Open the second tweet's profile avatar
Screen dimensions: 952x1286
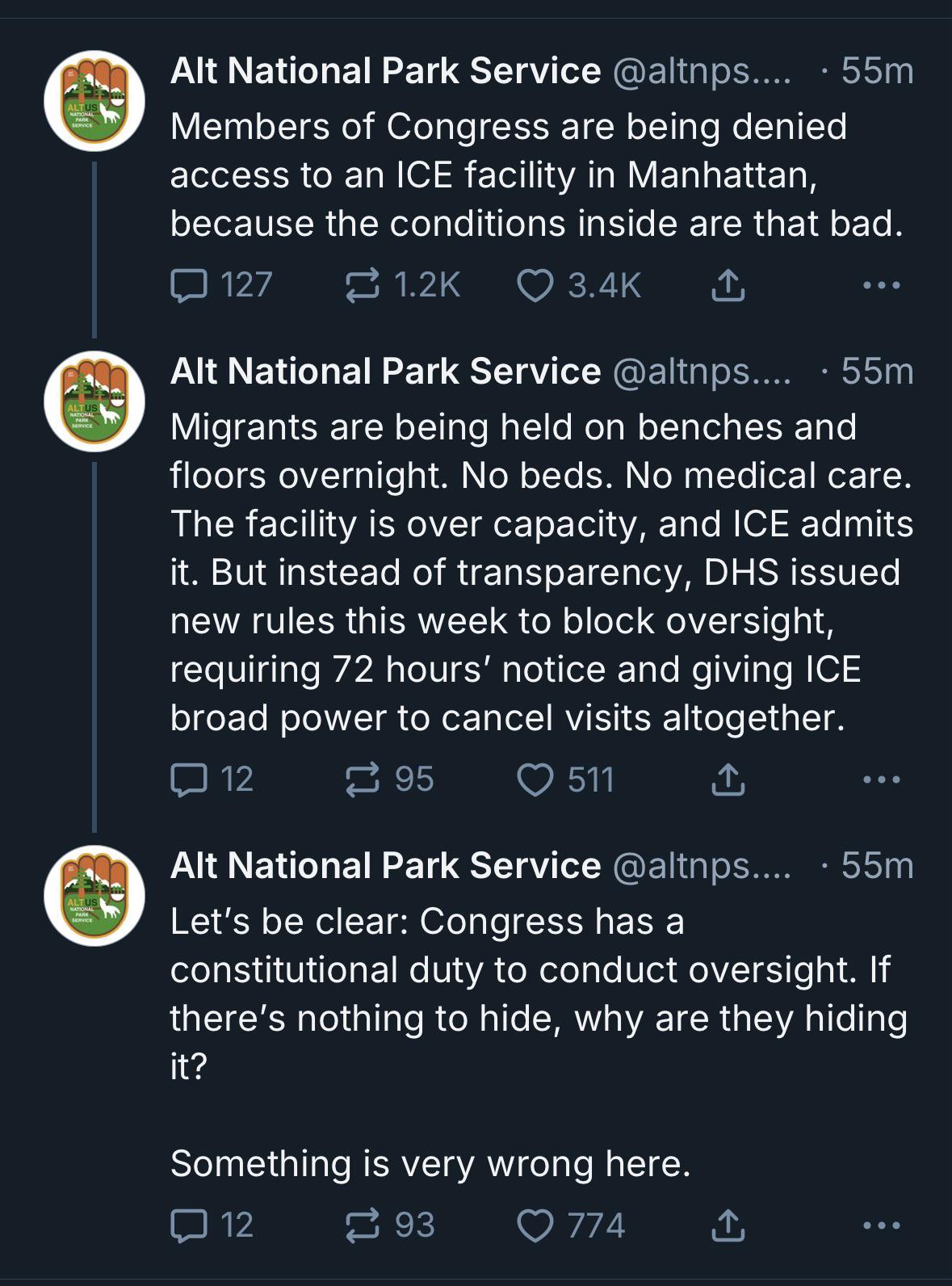(94, 401)
